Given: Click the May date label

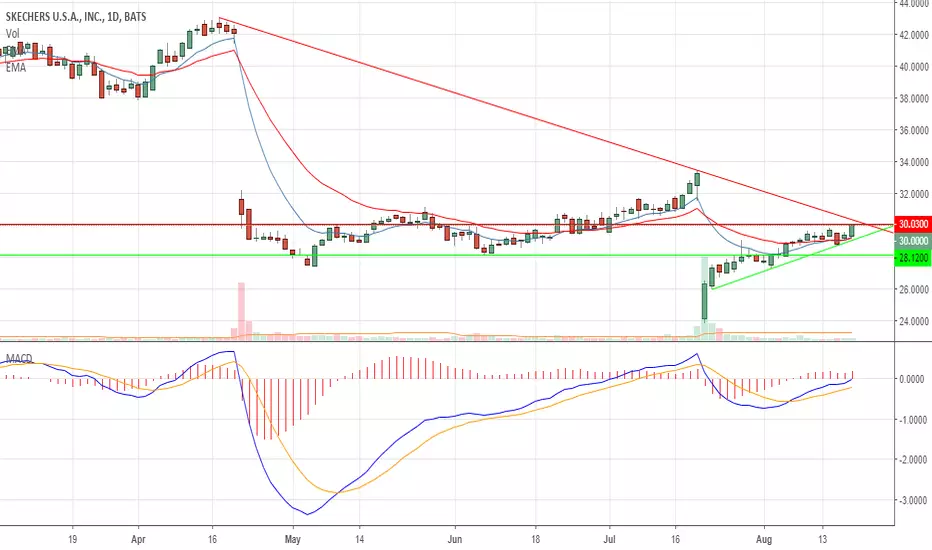Looking at the screenshot, I should tap(292, 539).
